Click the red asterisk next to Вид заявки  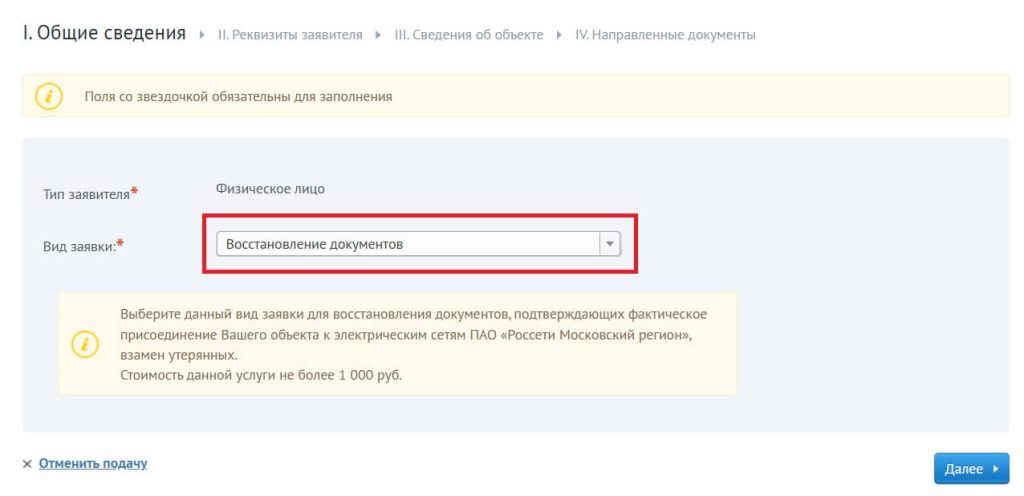click(x=120, y=243)
